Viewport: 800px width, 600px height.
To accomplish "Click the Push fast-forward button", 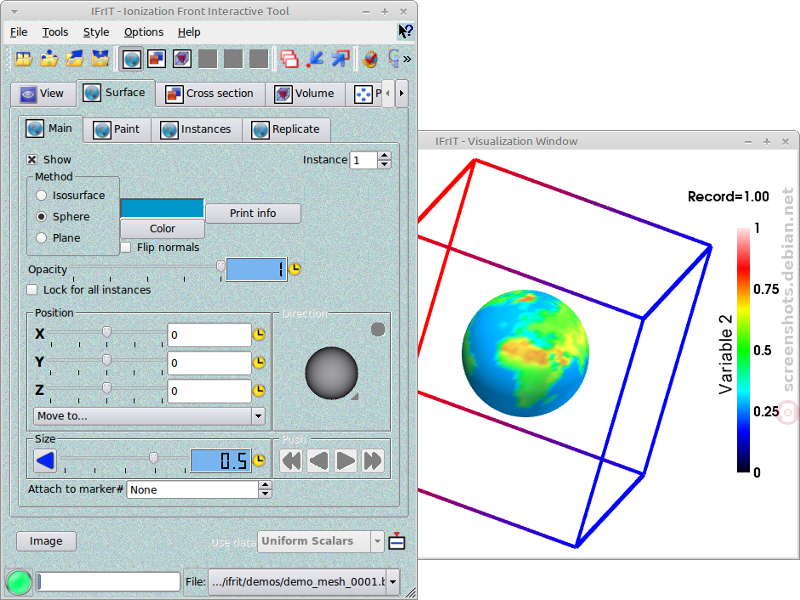I will (372, 461).
